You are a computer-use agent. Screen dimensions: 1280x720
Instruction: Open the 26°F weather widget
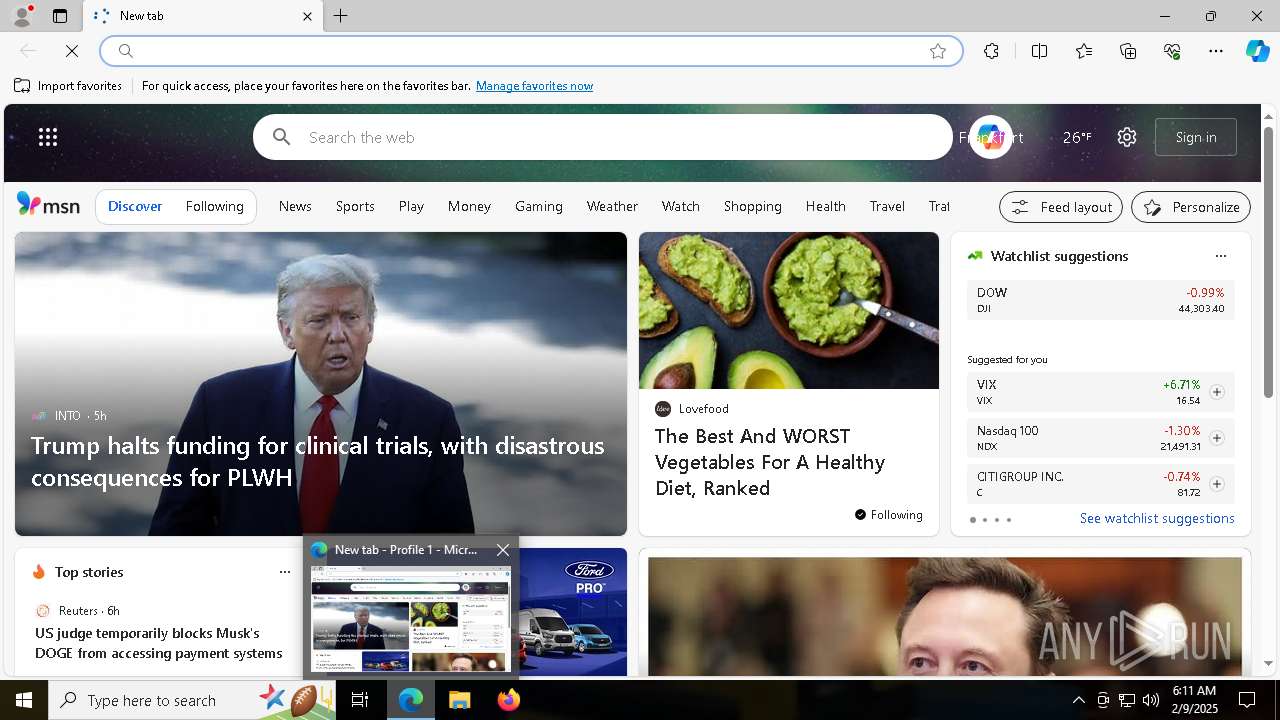pos(1077,137)
